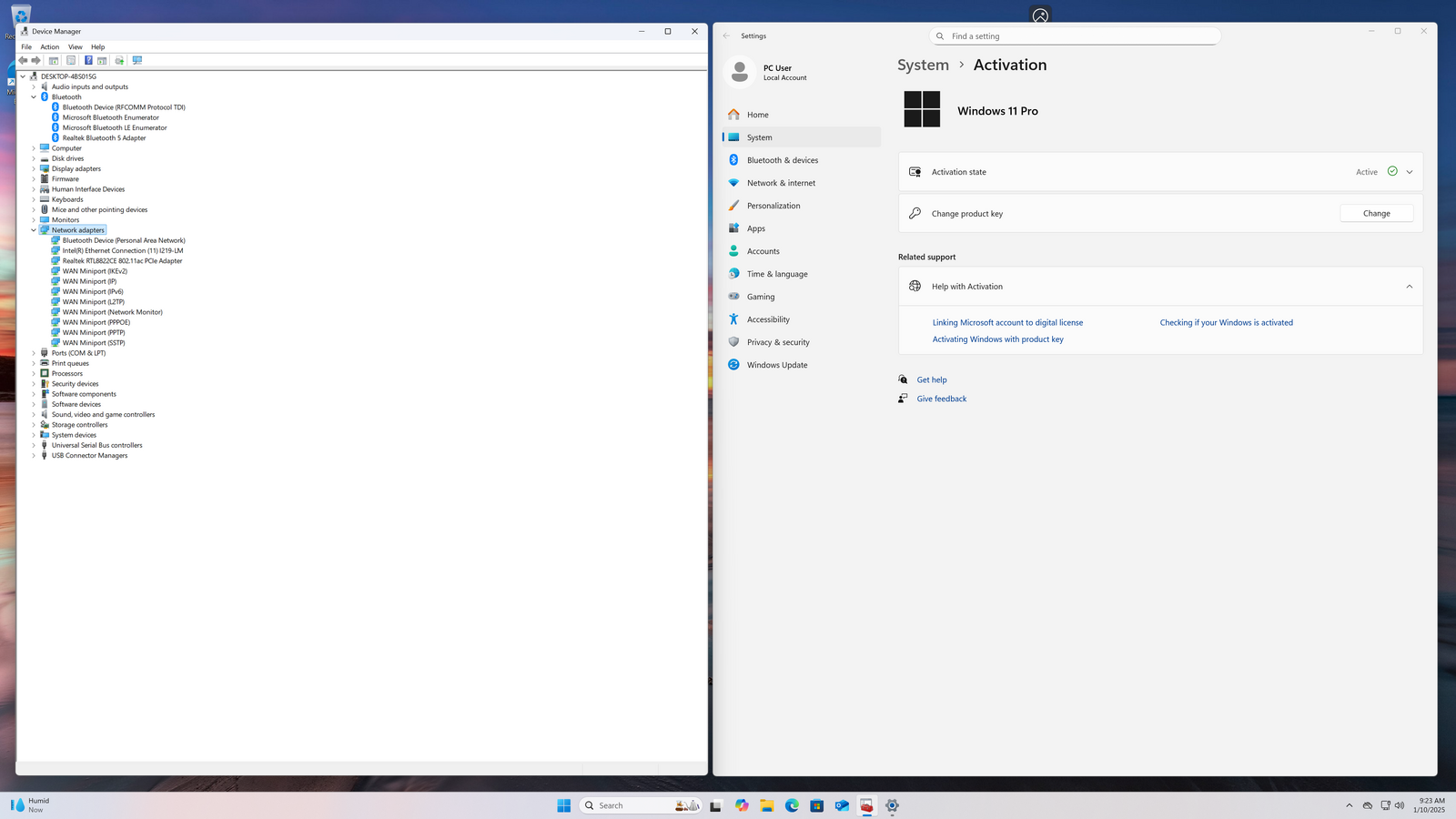Screen dimensions: 1456x819
Task: Click the Update device driver toolbar icon
Action: click(119, 60)
